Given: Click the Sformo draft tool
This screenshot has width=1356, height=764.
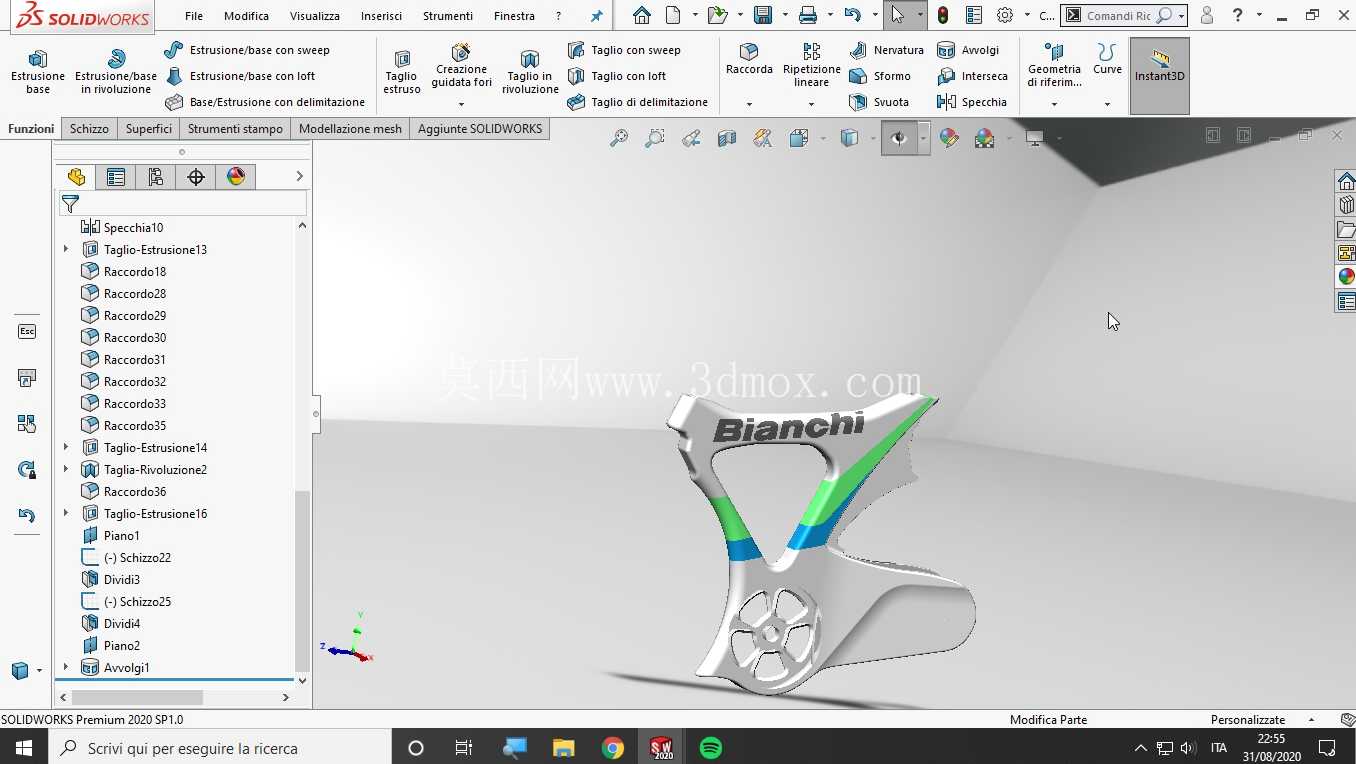Looking at the screenshot, I should [x=880, y=76].
